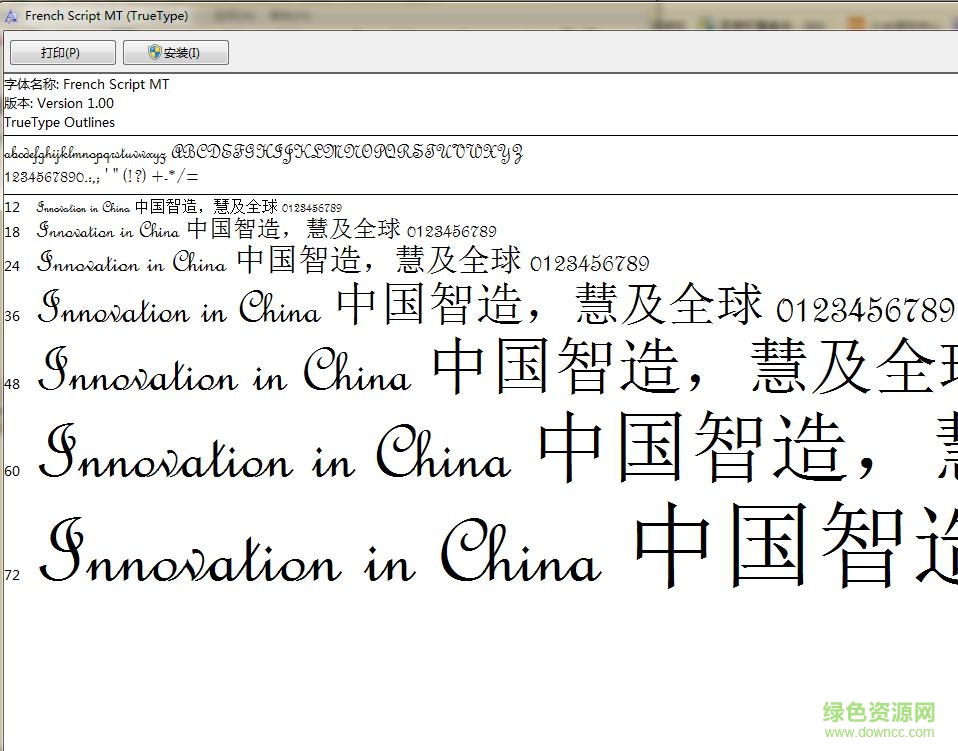
Task: Click the 36-point Innovation in China sample
Action: [x=179, y=308]
